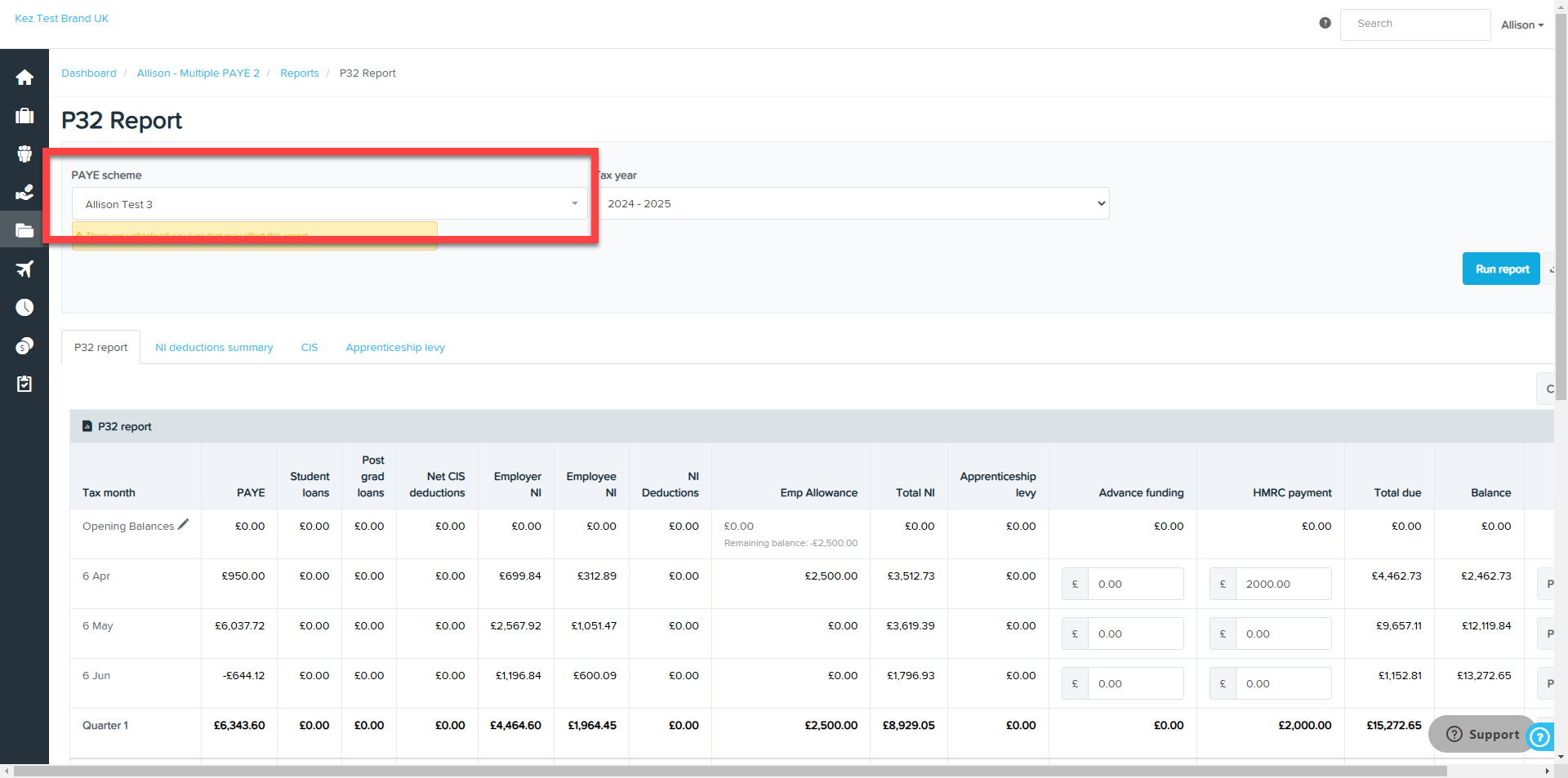Click the HMRC payment field for 6 Apr
This screenshot has height=778, width=1568.
coord(1283,584)
